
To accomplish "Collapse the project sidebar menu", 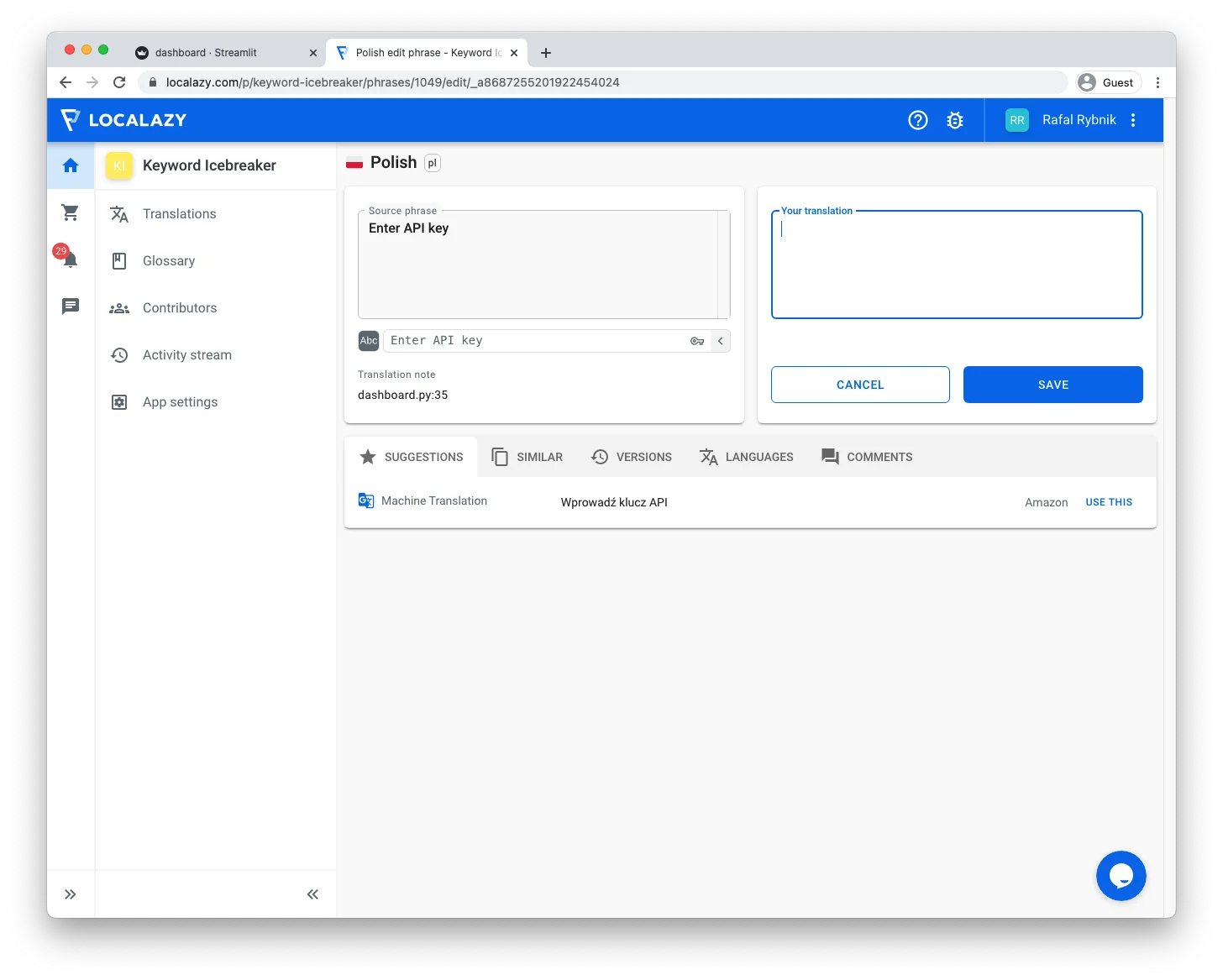I will click(312, 894).
